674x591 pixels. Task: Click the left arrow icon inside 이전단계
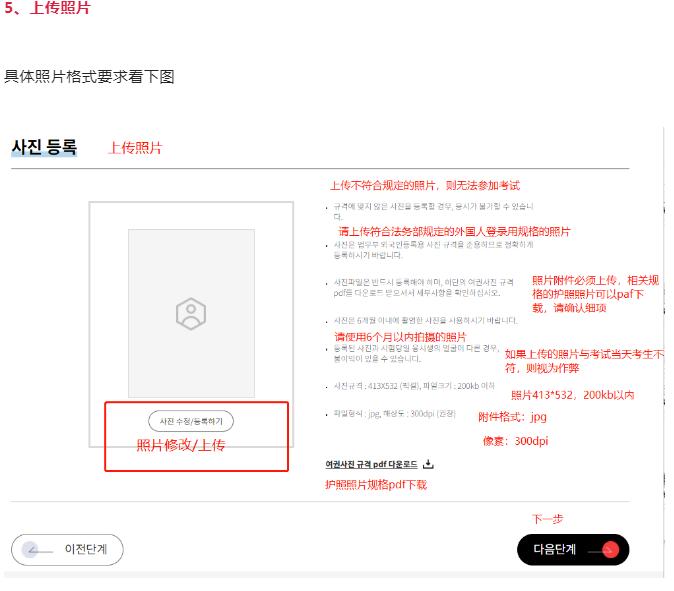pyautogui.click(x=34, y=550)
